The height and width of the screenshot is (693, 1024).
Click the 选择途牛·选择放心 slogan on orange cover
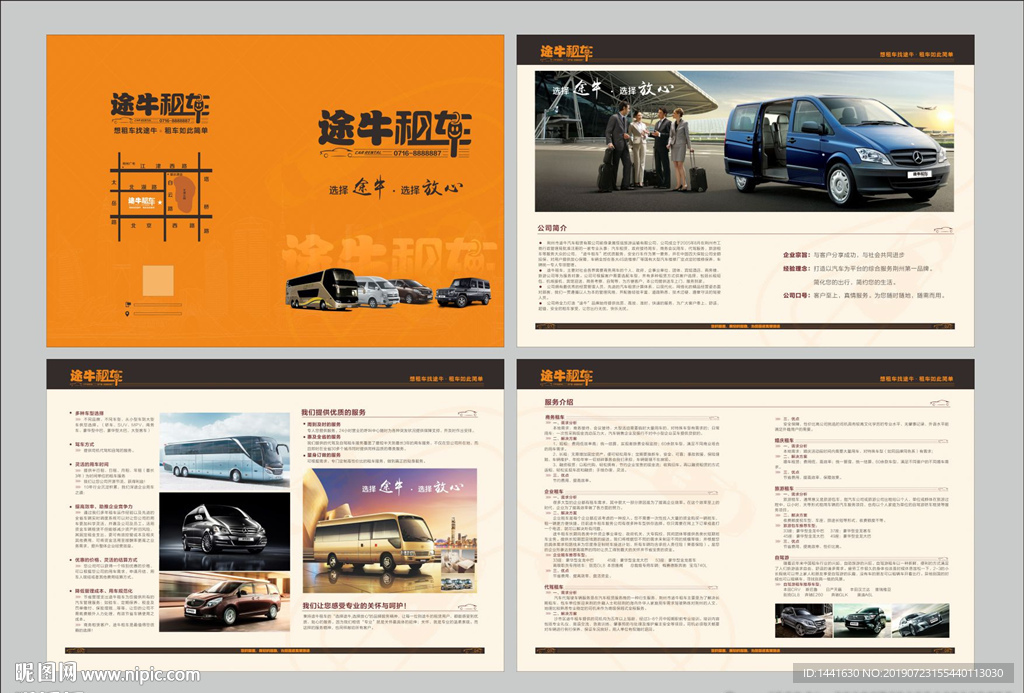(x=396, y=188)
